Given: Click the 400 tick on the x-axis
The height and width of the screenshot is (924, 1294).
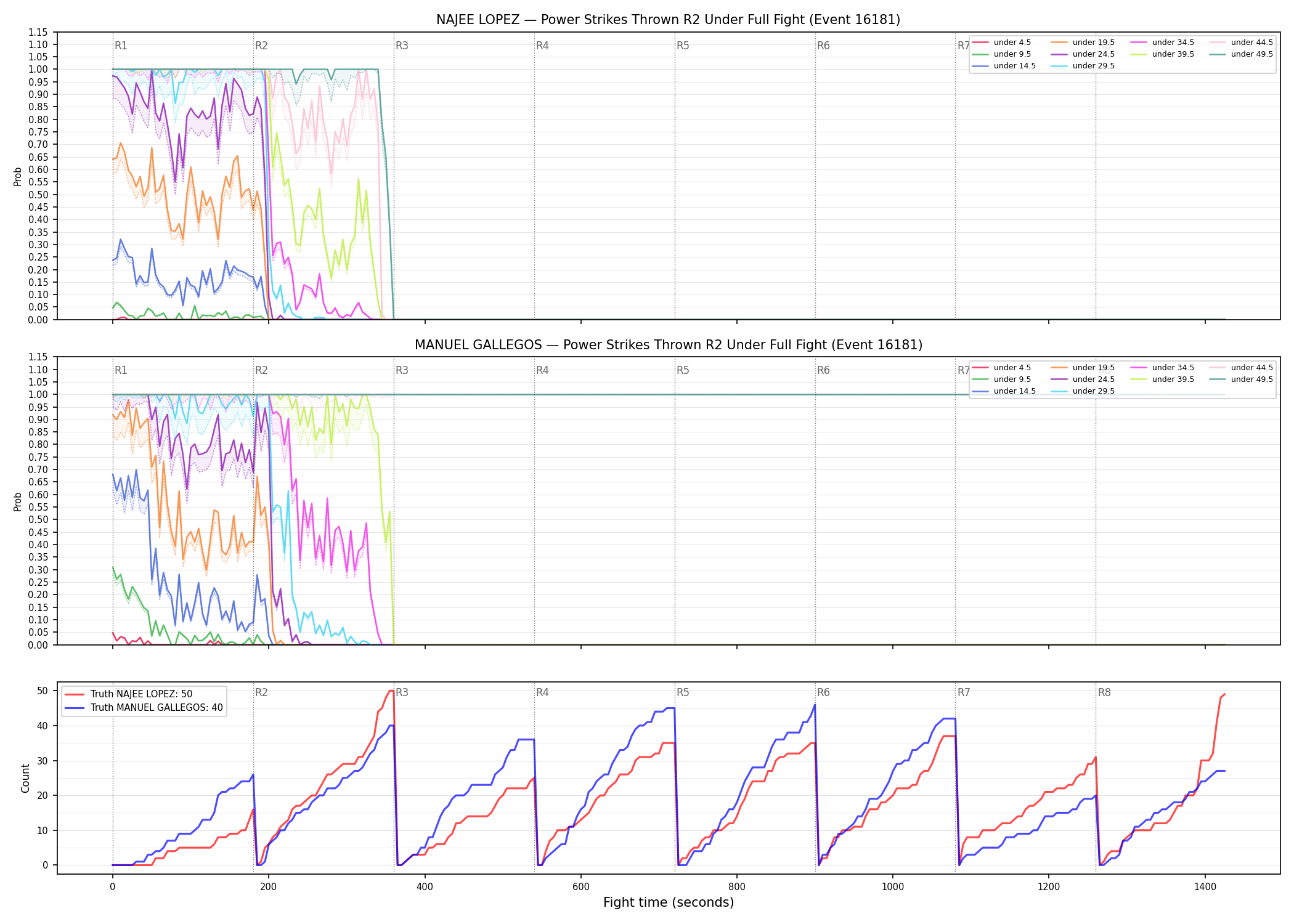Looking at the screenshot, I should [425, 887].
